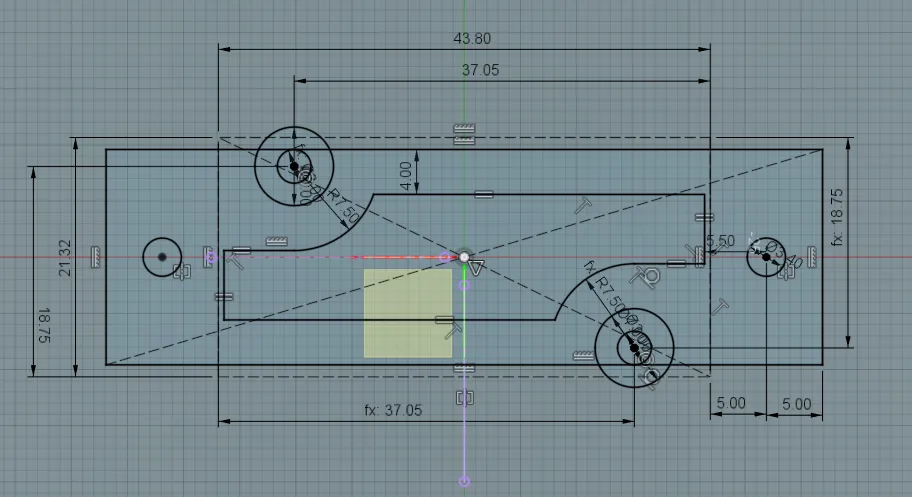The height and width of the screenshot is (497, 912).
Task: Click 5.00 dimension between construction line and hole
Action: pos(731,403)
